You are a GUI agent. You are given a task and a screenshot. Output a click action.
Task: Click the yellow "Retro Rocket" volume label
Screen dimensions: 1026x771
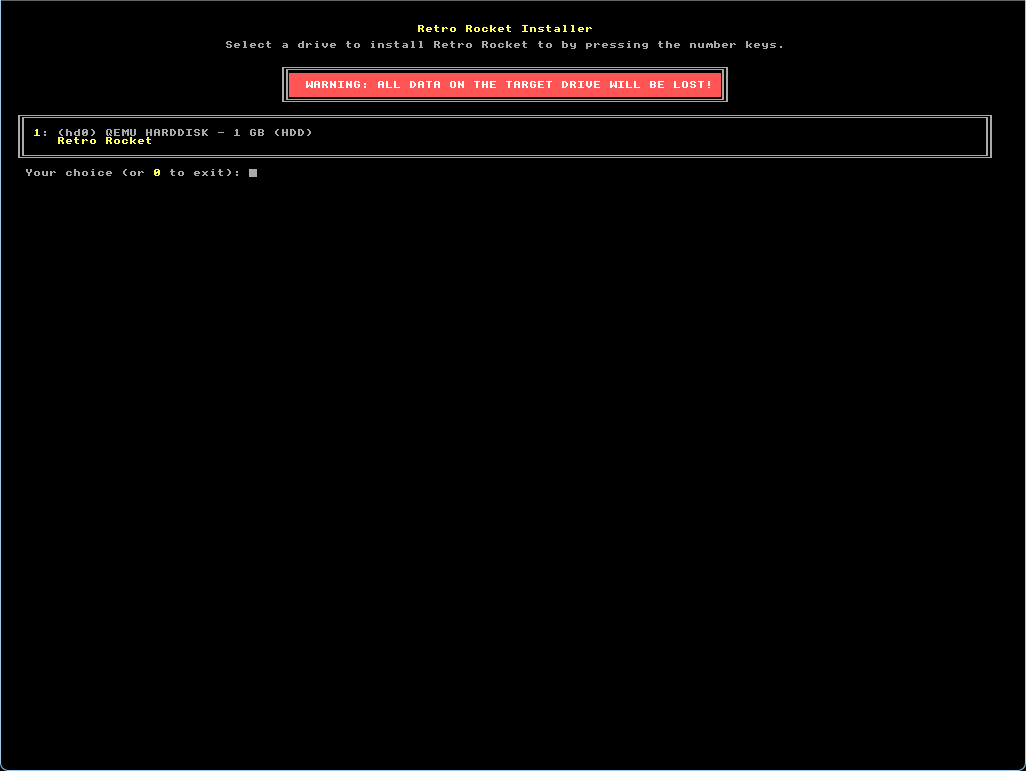[x=104, y=141]
